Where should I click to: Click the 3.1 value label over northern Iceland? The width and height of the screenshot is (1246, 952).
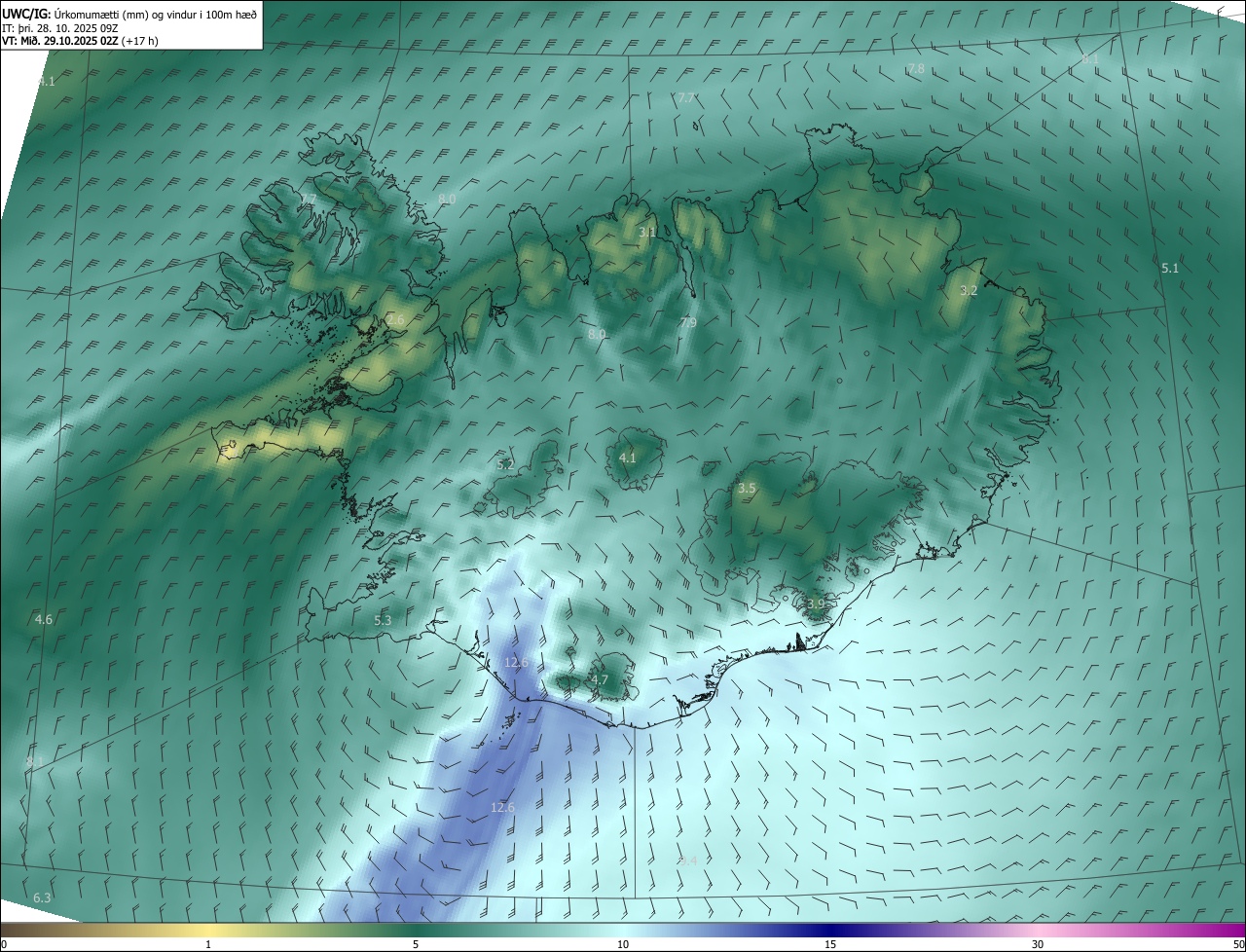647,232
